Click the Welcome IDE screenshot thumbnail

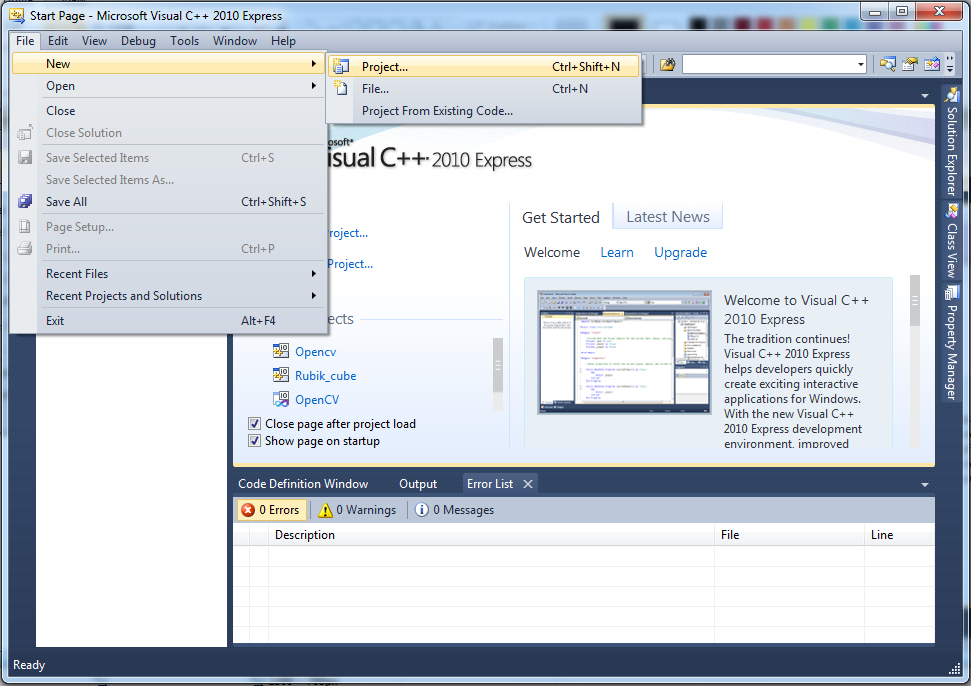(x=624, y=352)
